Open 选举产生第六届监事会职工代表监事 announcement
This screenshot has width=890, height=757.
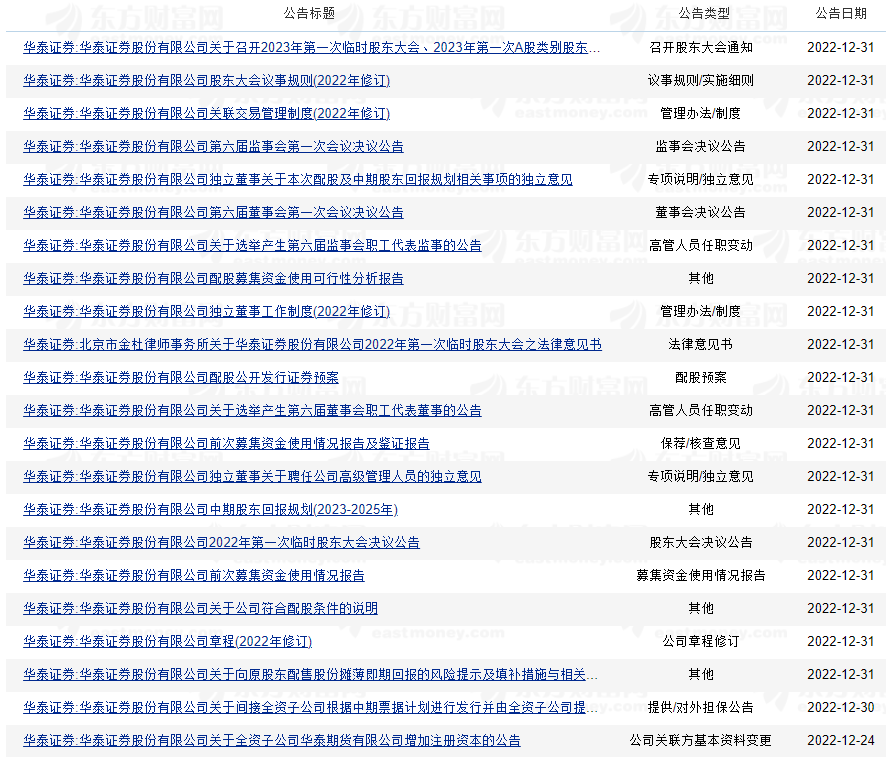point(253,245)
